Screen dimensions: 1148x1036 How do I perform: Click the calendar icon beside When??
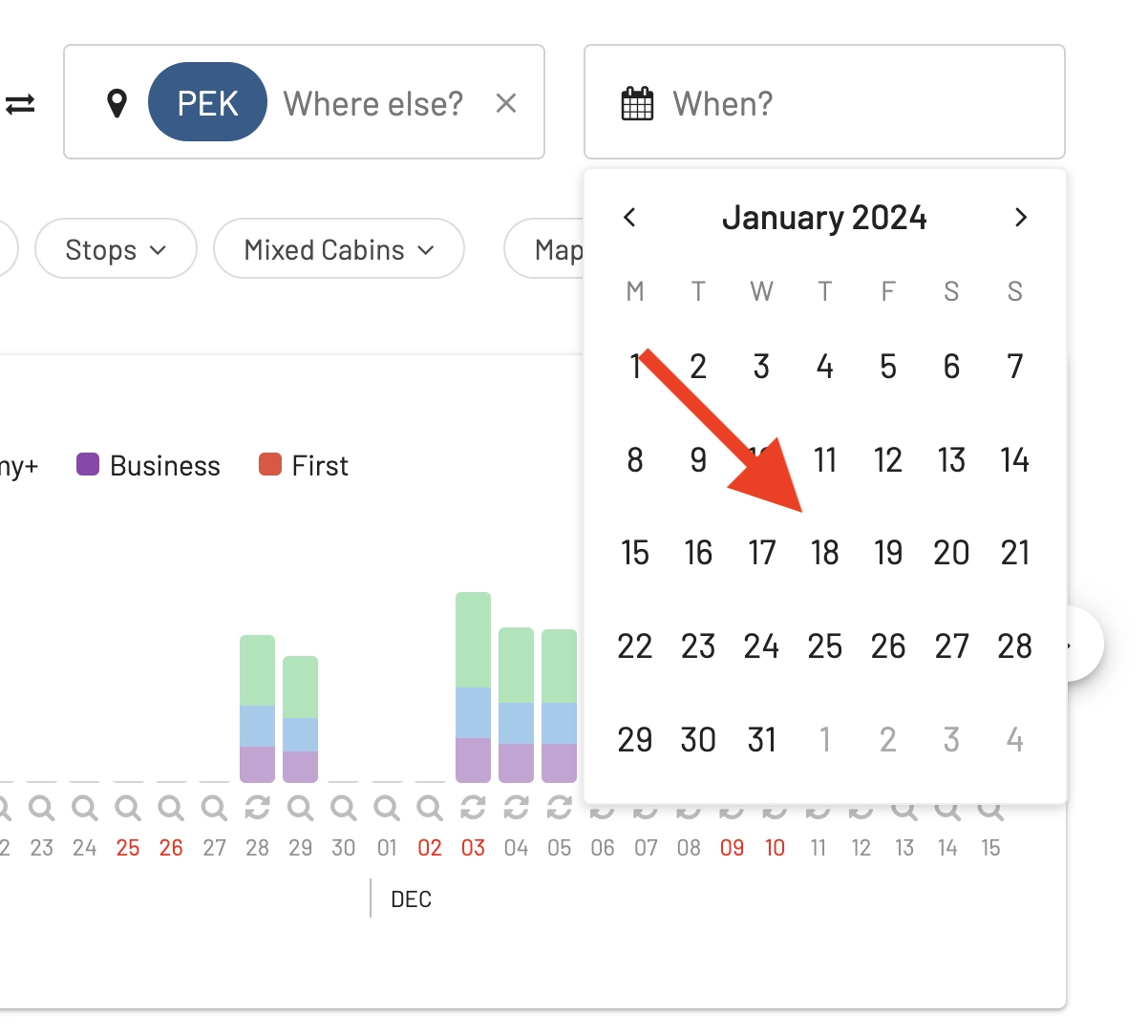coord(637,103)
